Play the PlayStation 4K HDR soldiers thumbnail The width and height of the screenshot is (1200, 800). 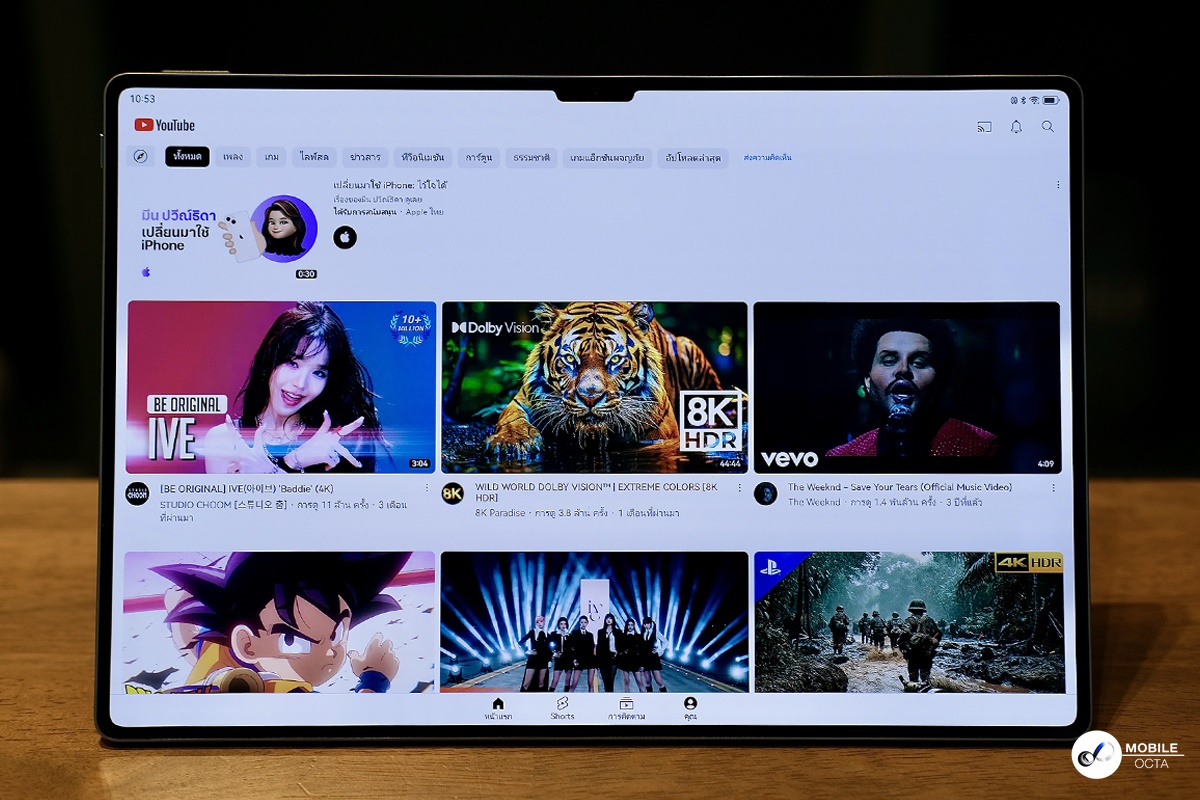point(909,622)
